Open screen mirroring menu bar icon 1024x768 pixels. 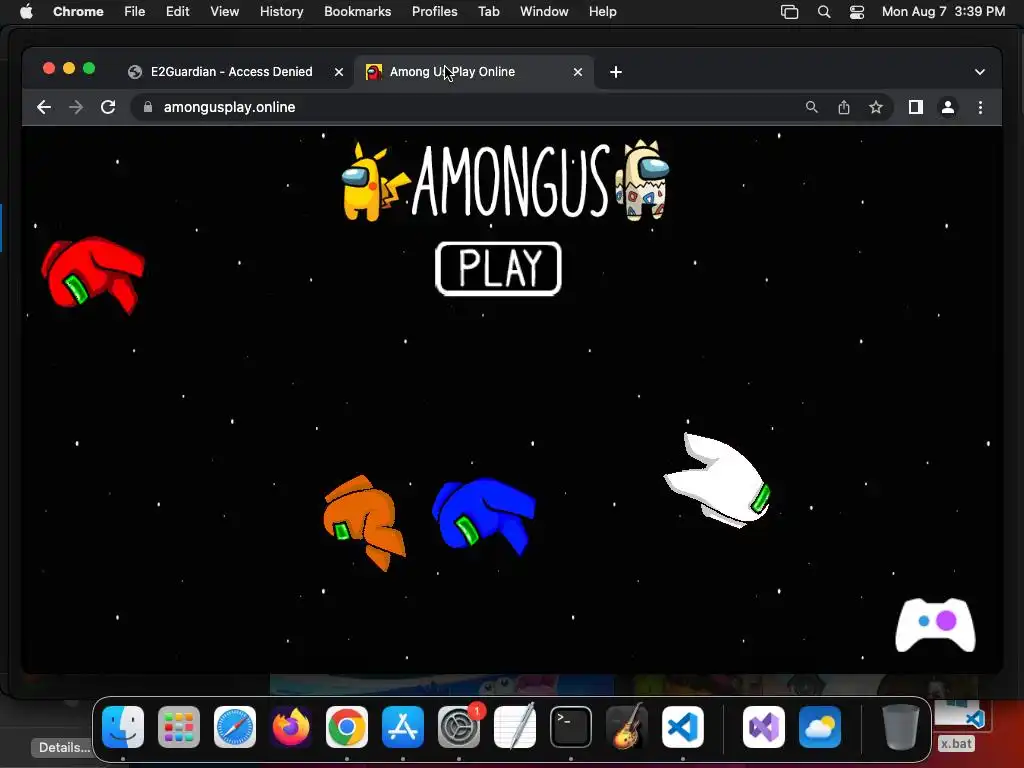pyautogui.click(x=790, y=12)
